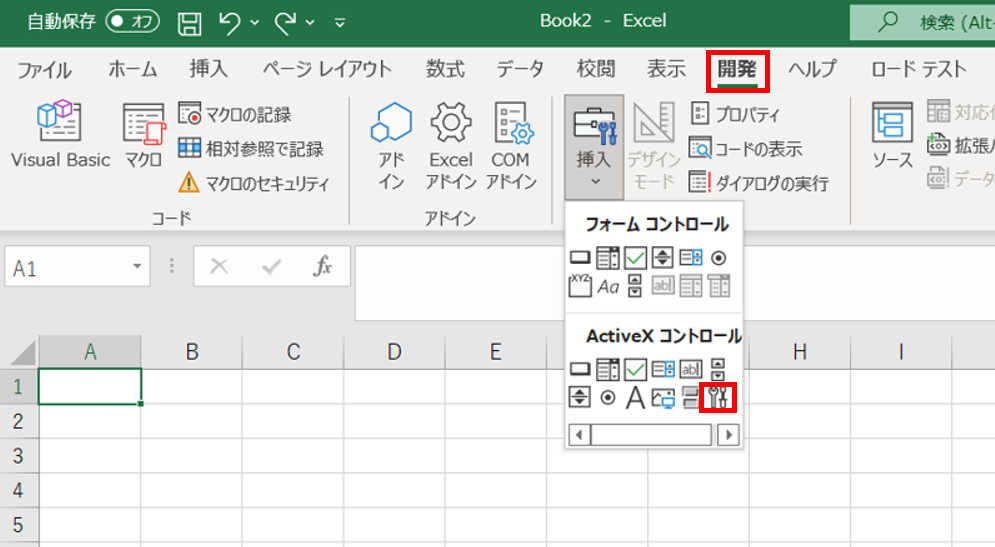Insert an ActiveX list box
This screenshot has width=995, height=547.
pyautogui.click(x=663, y=369)
